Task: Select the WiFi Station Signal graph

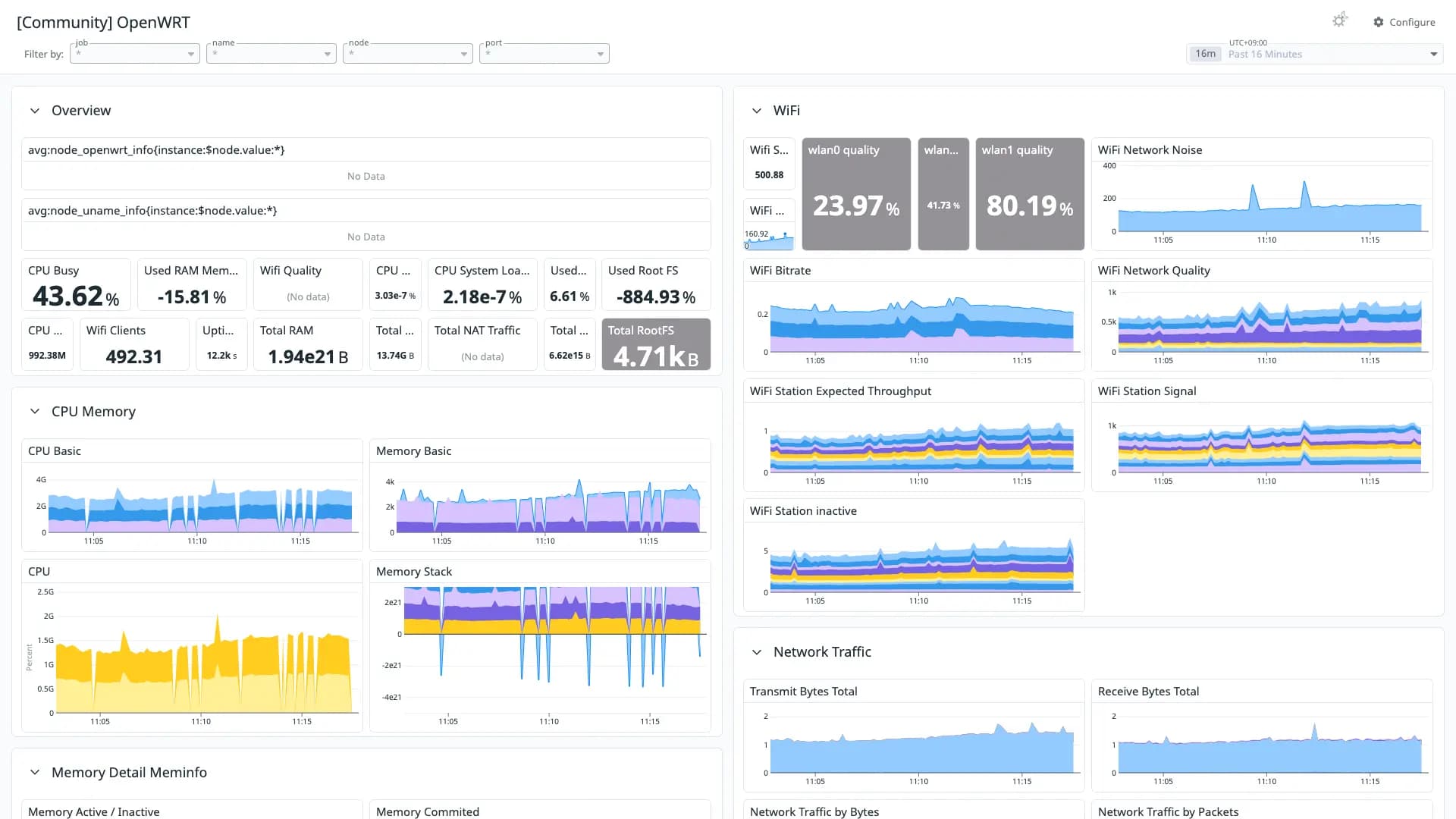Action: coord(1262,435)
